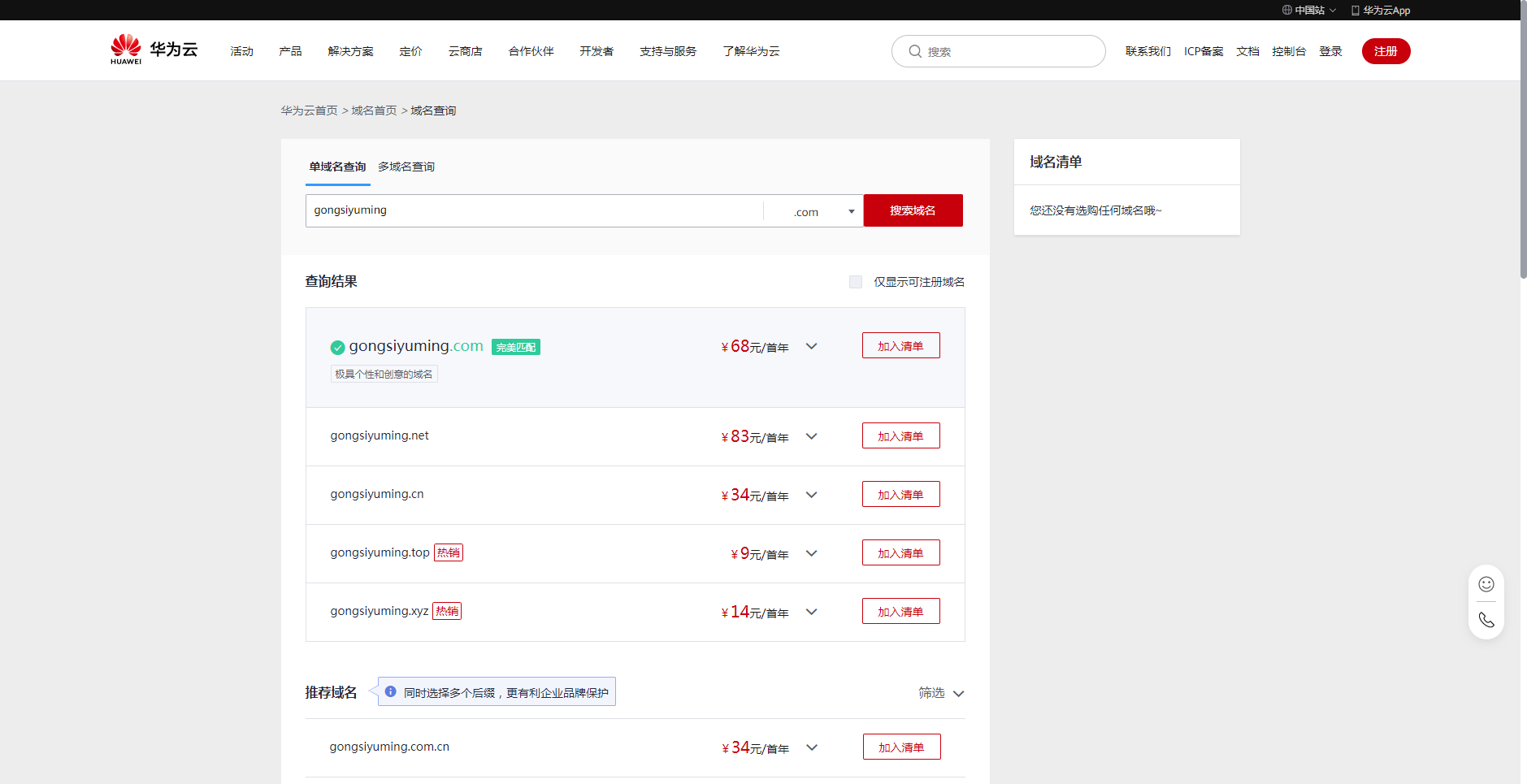Go to domain homepage breadcrumb link
1527x784 pixels.
374,110
